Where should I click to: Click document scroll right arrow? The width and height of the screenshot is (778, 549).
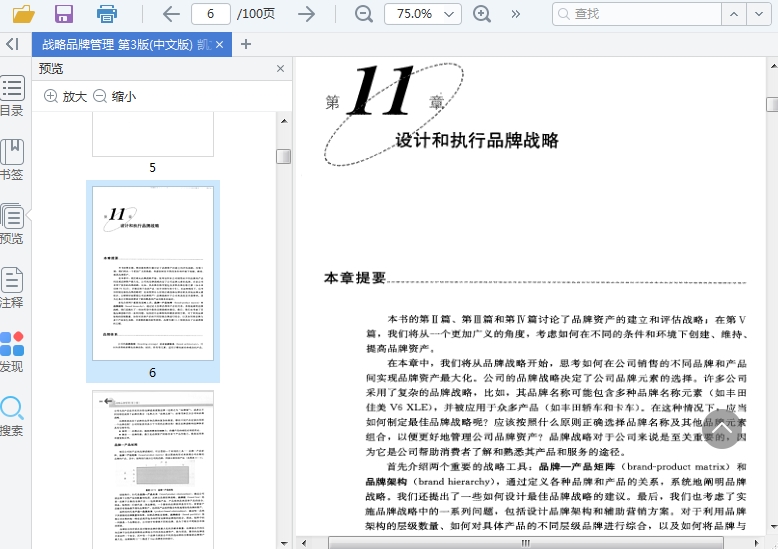click(757, 543)
